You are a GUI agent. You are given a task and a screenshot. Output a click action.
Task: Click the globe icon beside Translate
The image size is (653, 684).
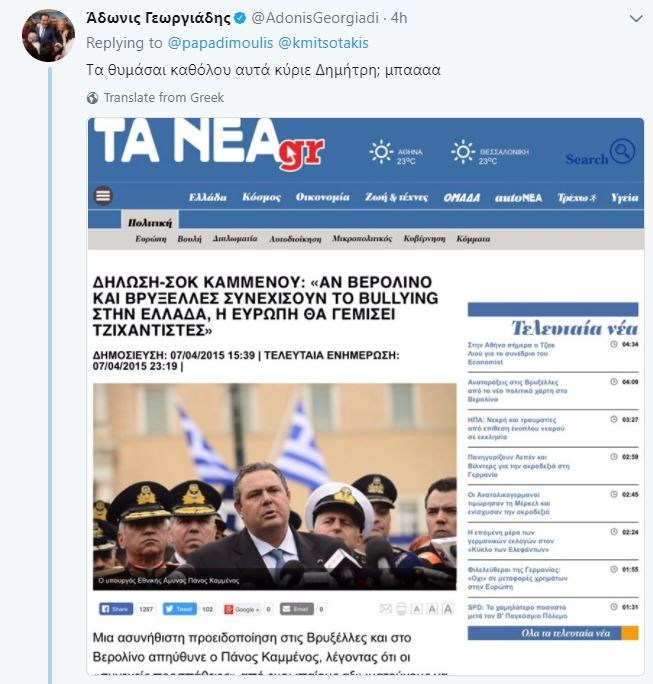(x=92, y=98)
